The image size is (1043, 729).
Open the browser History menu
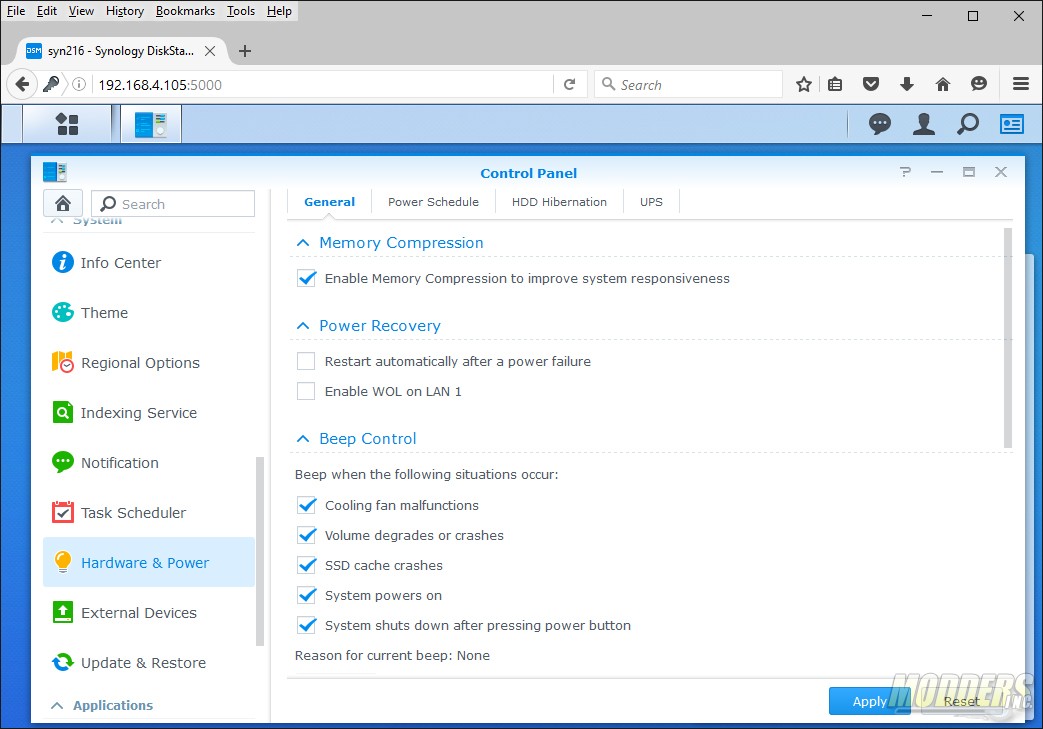click(x=124, y=11)
